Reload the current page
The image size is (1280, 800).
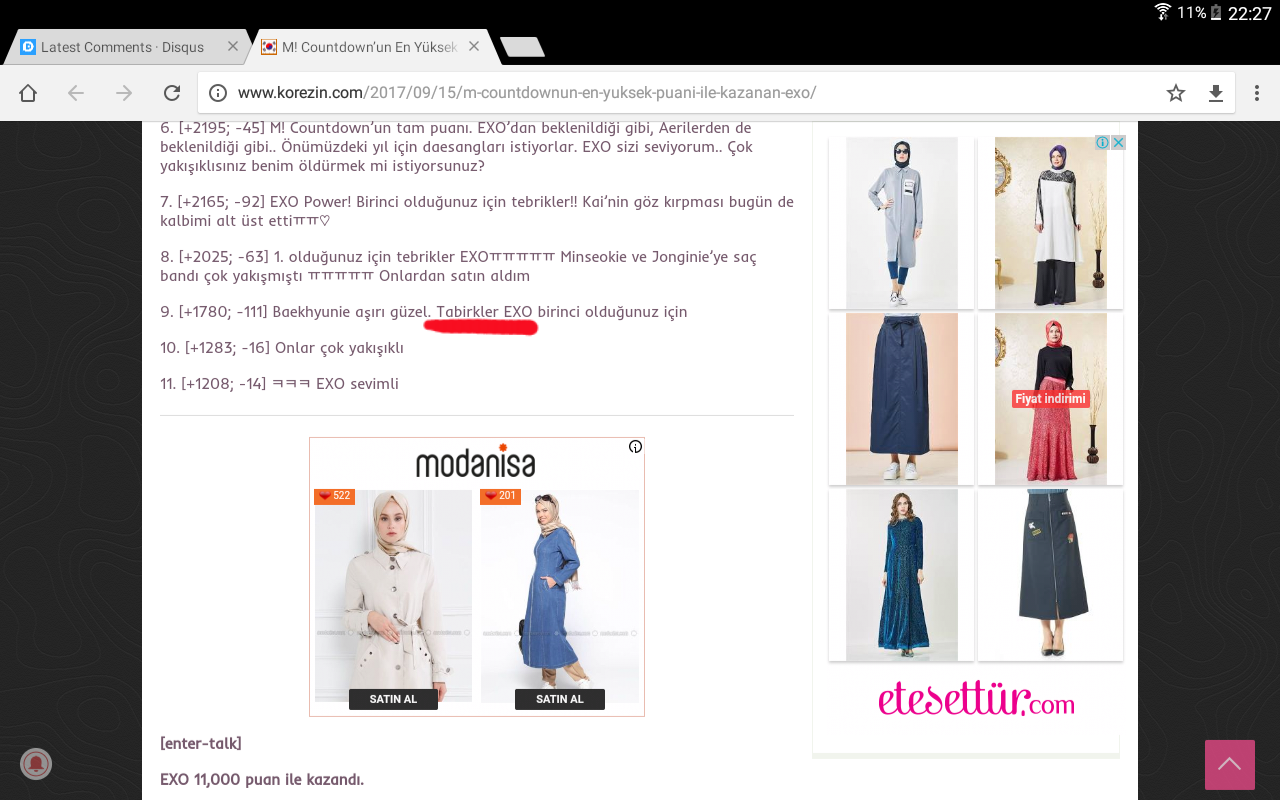point(172,93)
